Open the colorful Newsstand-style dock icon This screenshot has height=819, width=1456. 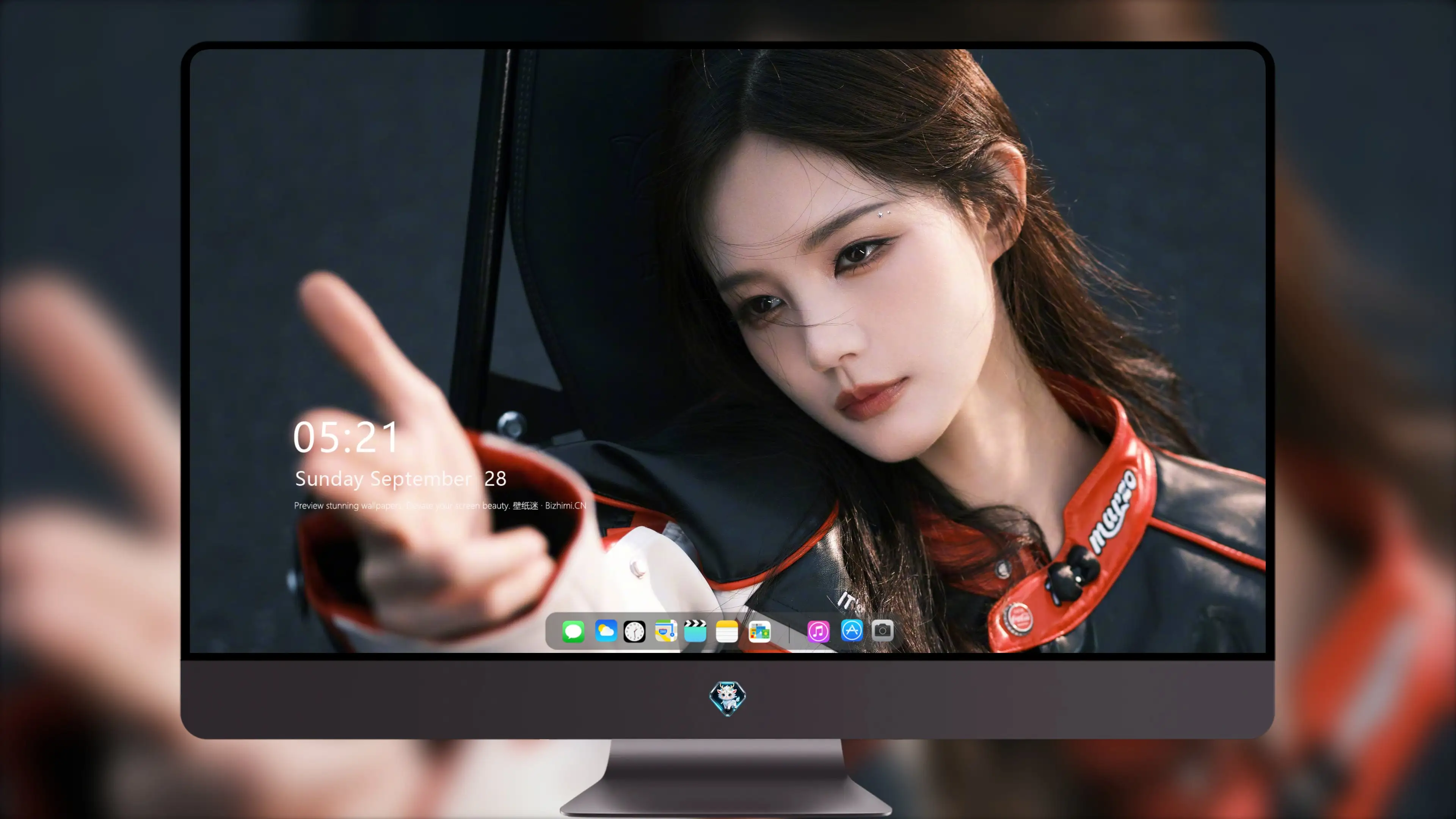pos(759,631)
